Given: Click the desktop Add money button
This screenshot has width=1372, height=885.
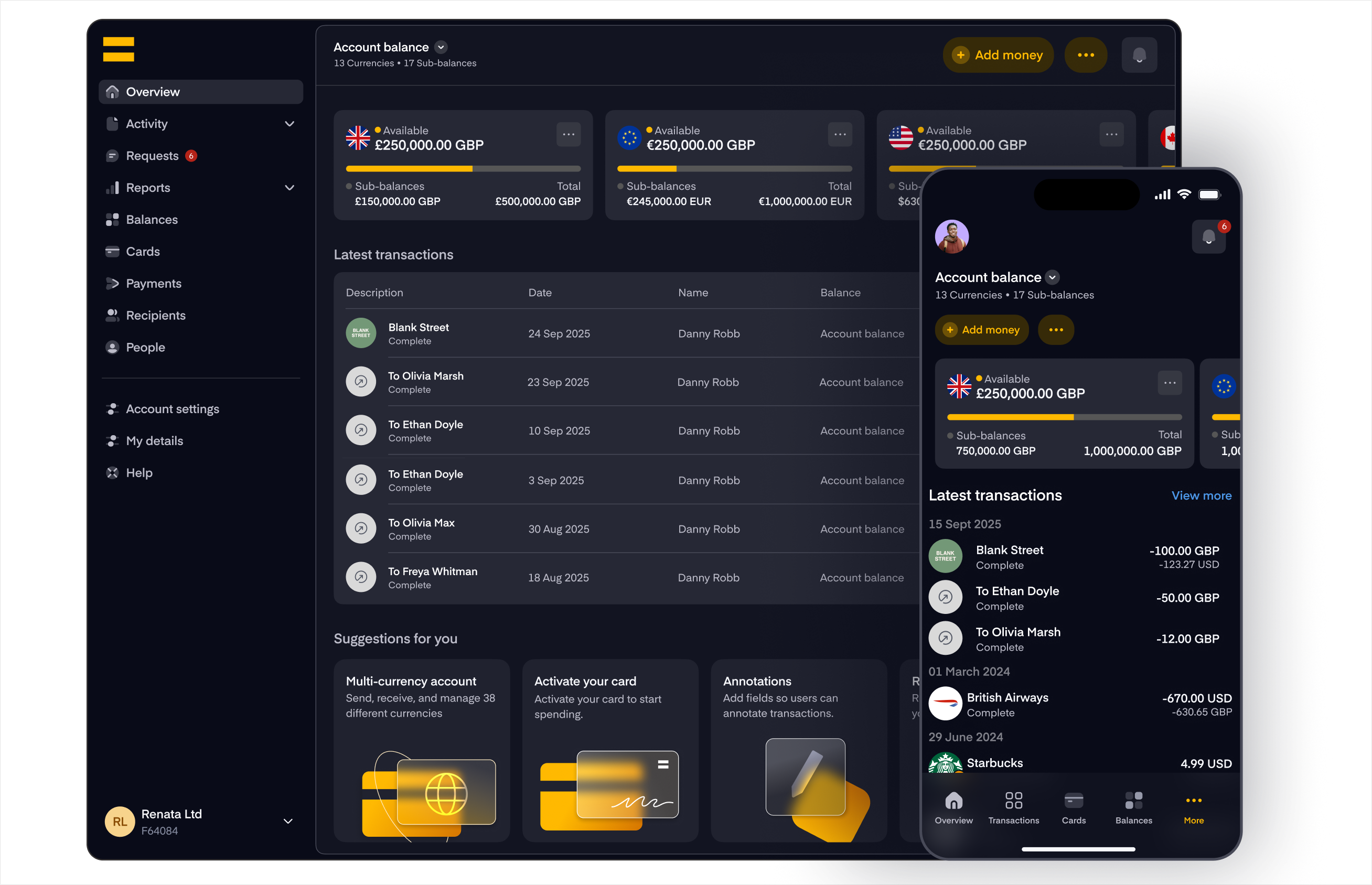Looking at the screenshot, I should (x=998, y=55).
